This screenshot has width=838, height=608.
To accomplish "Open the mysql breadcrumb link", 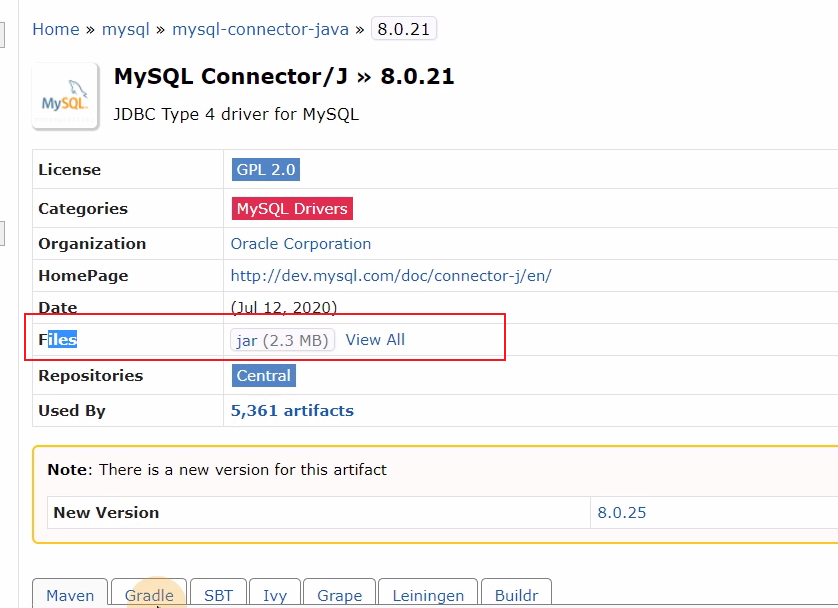I will (126, 29).
